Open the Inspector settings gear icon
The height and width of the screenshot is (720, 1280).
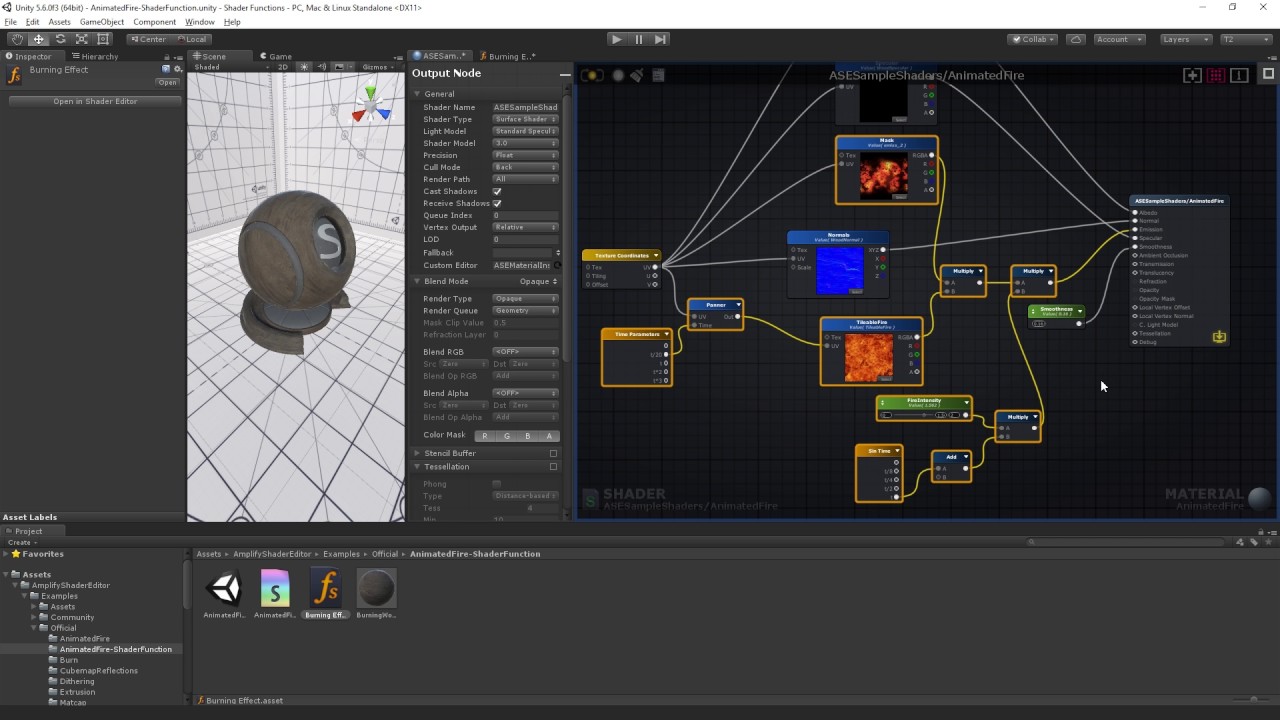point(177,69)
